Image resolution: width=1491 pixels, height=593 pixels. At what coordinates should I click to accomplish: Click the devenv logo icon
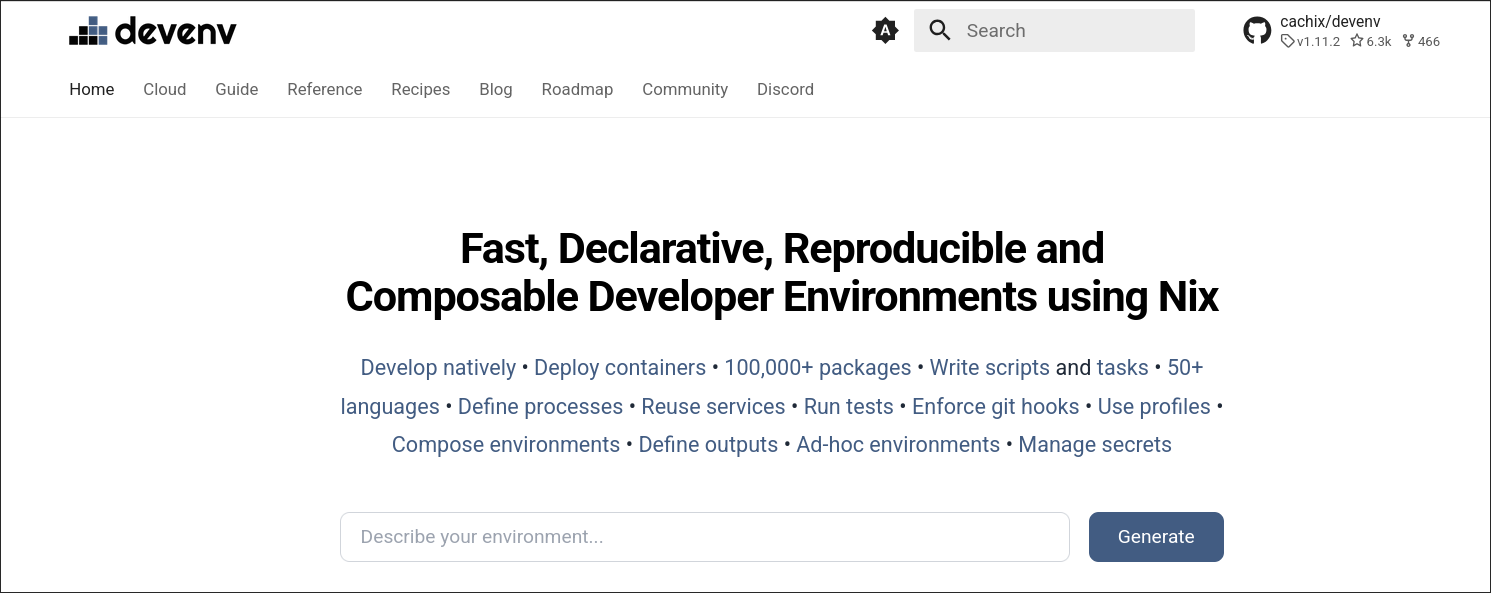(x=88, y=29)
